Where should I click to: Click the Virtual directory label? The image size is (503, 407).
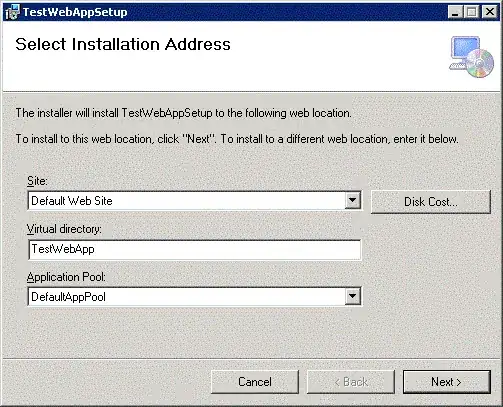64,229
